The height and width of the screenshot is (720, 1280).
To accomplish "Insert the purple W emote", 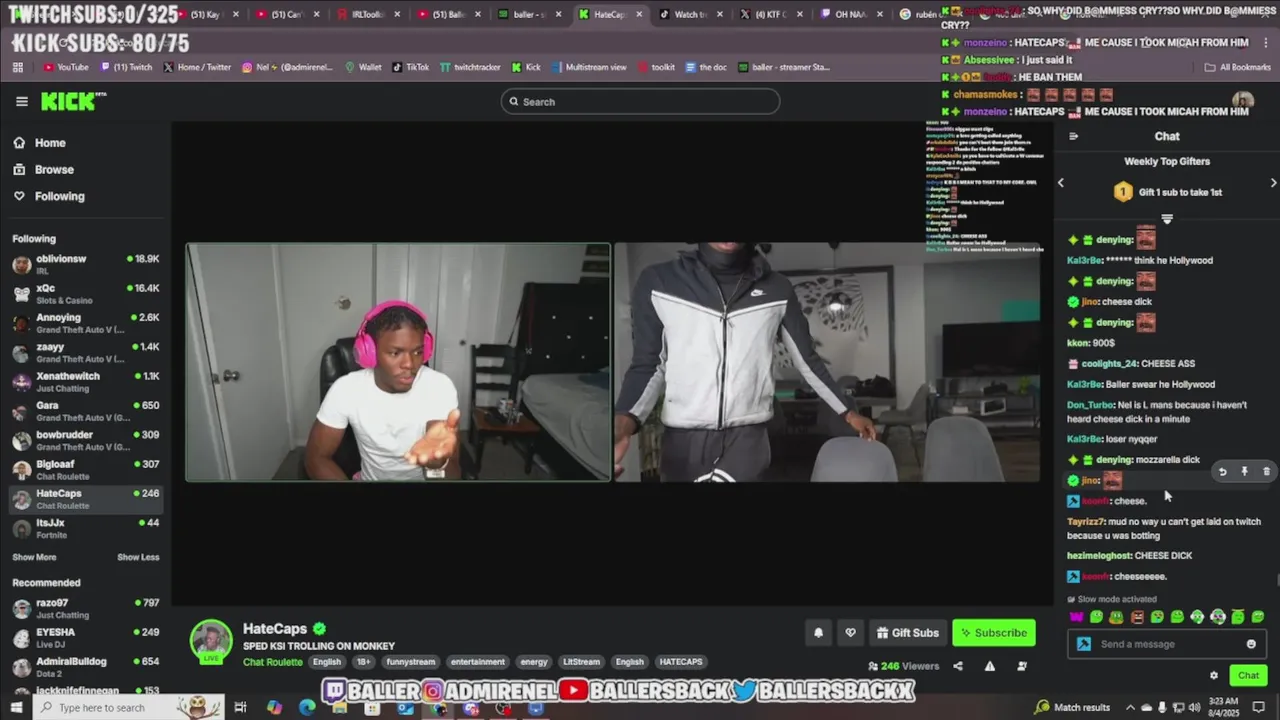I will [x=1076, y=617].
